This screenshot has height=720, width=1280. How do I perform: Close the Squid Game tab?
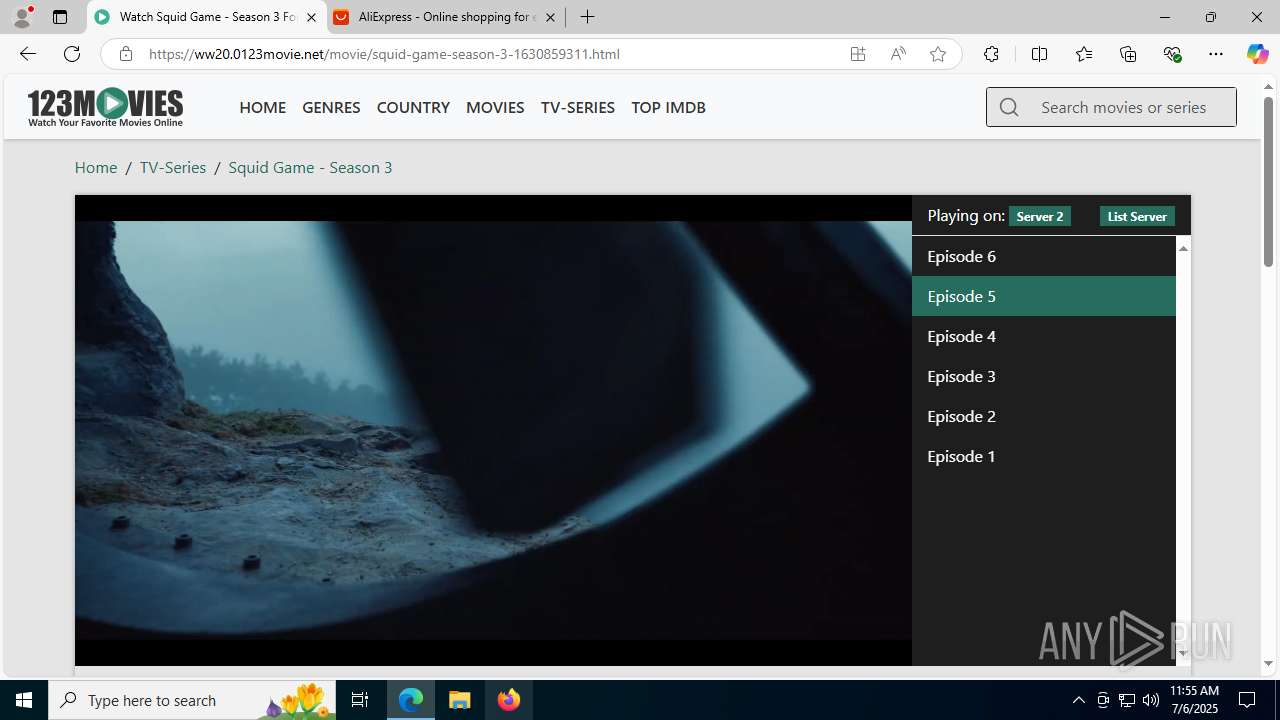[x=311, y=17]
